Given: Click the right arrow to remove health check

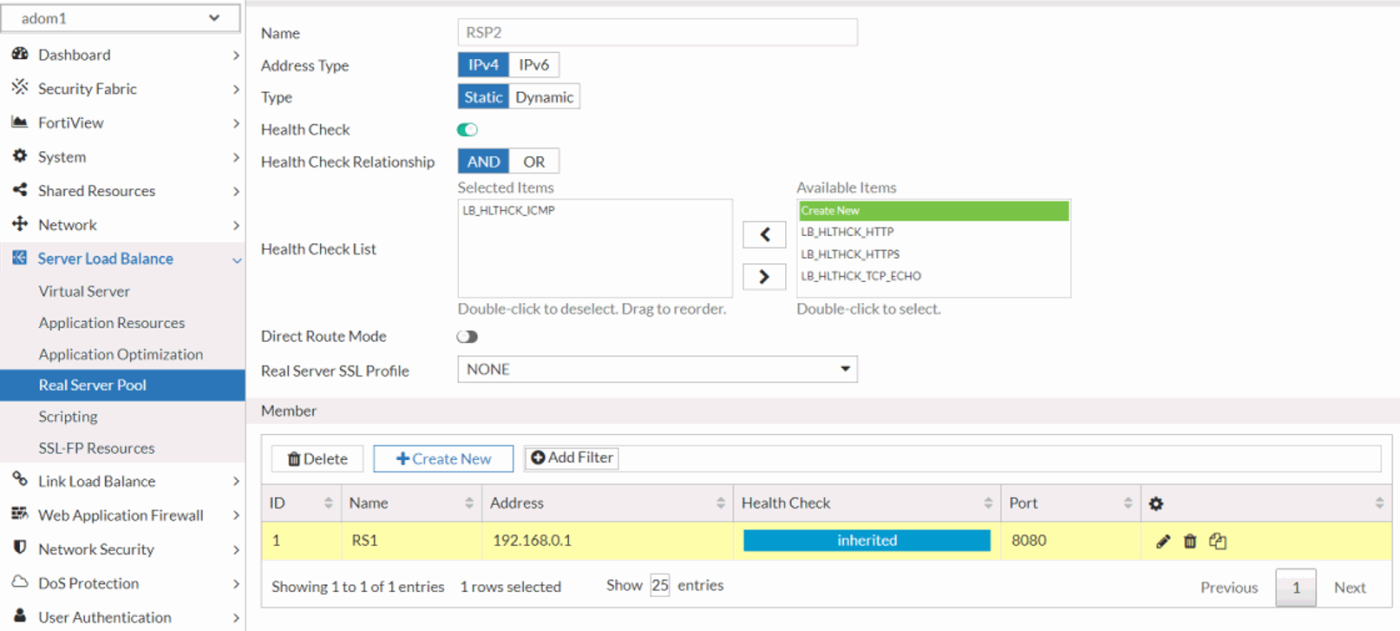Looking at the screenshot, I should click(x=764, y=276).
